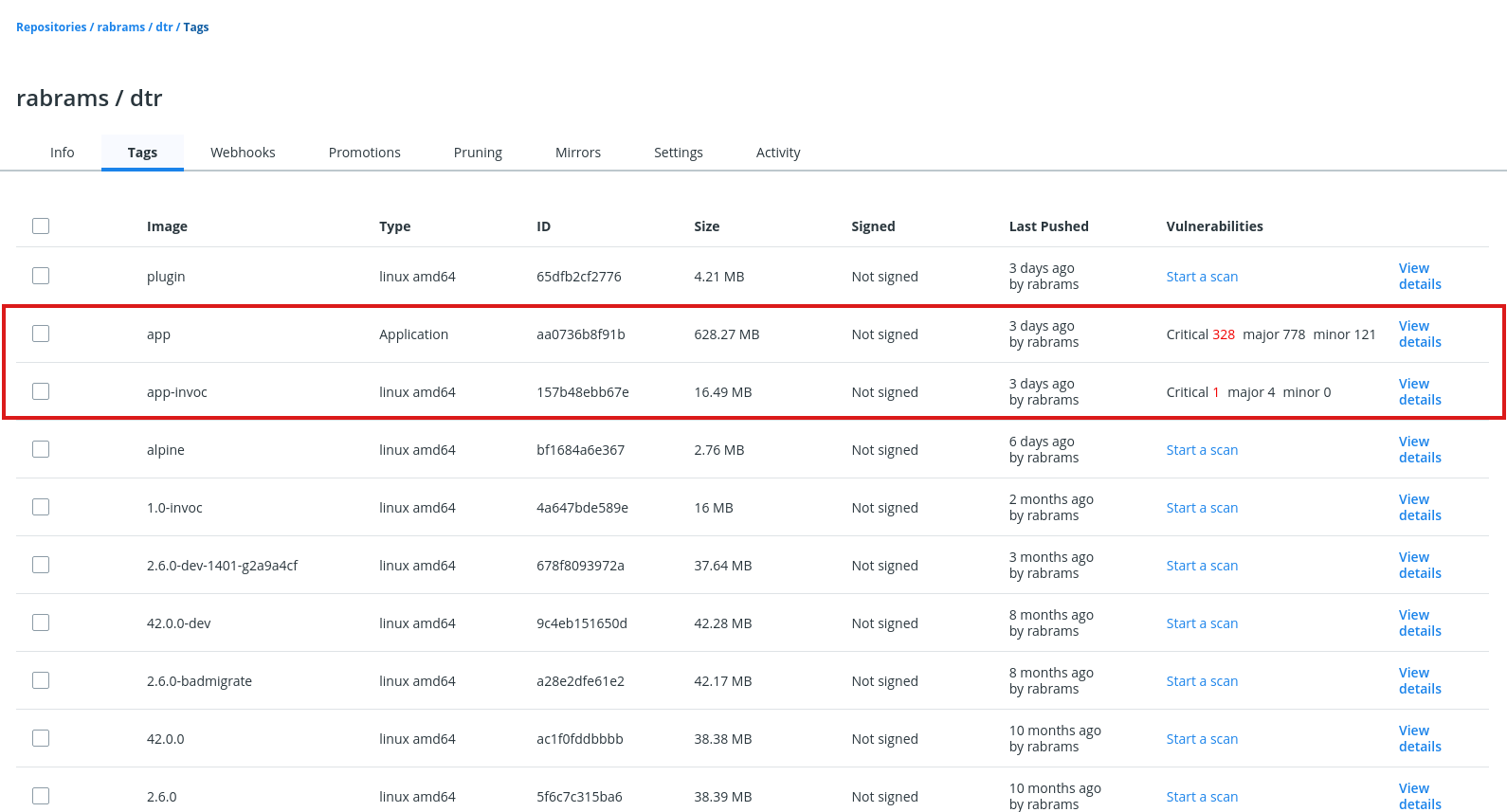Open View details for 1.0-invoc
This screenshot has height=812, width=1507.
tap(1419, 507)
